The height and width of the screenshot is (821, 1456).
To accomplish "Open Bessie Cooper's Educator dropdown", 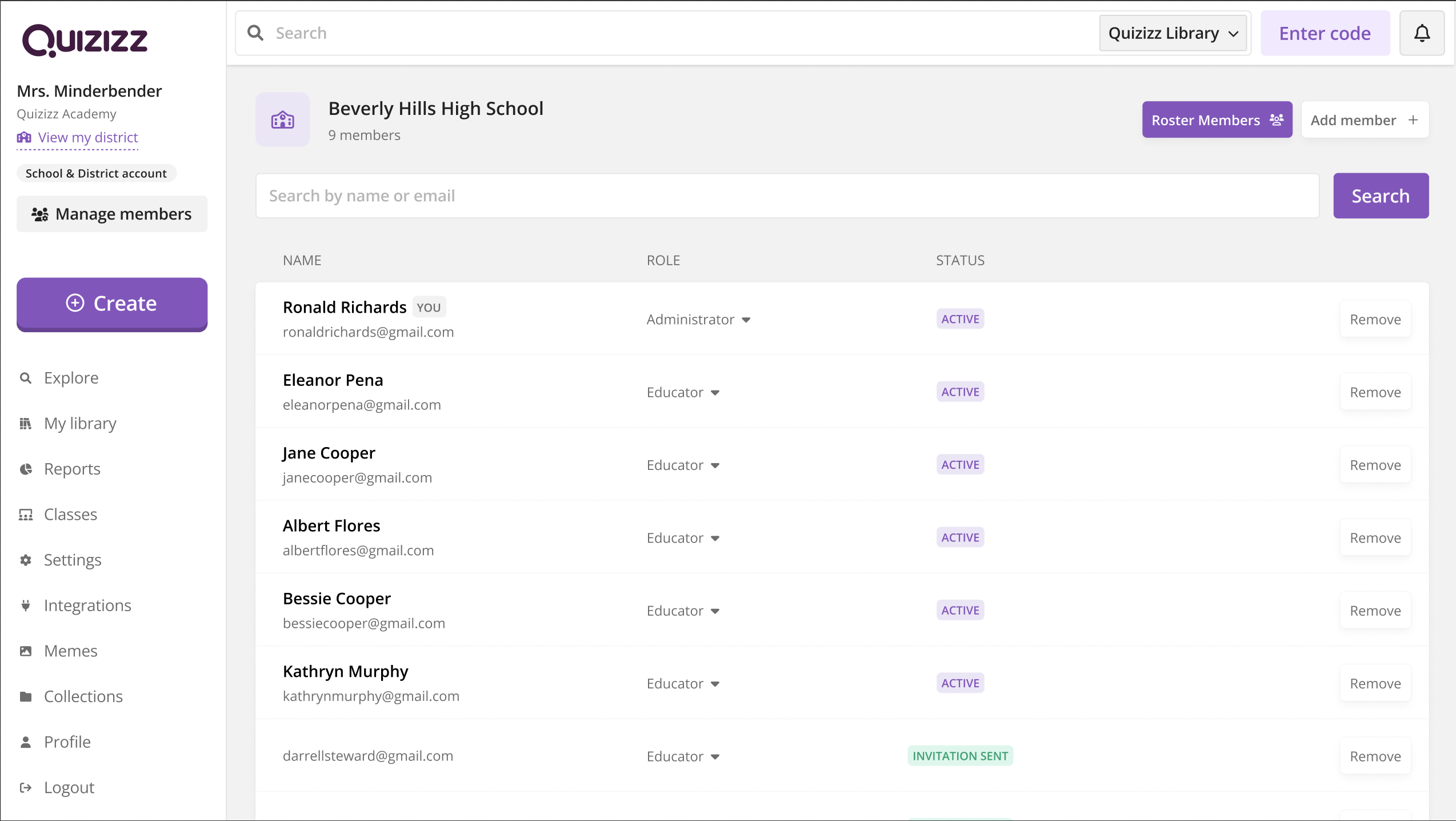I will click(683, 611).
